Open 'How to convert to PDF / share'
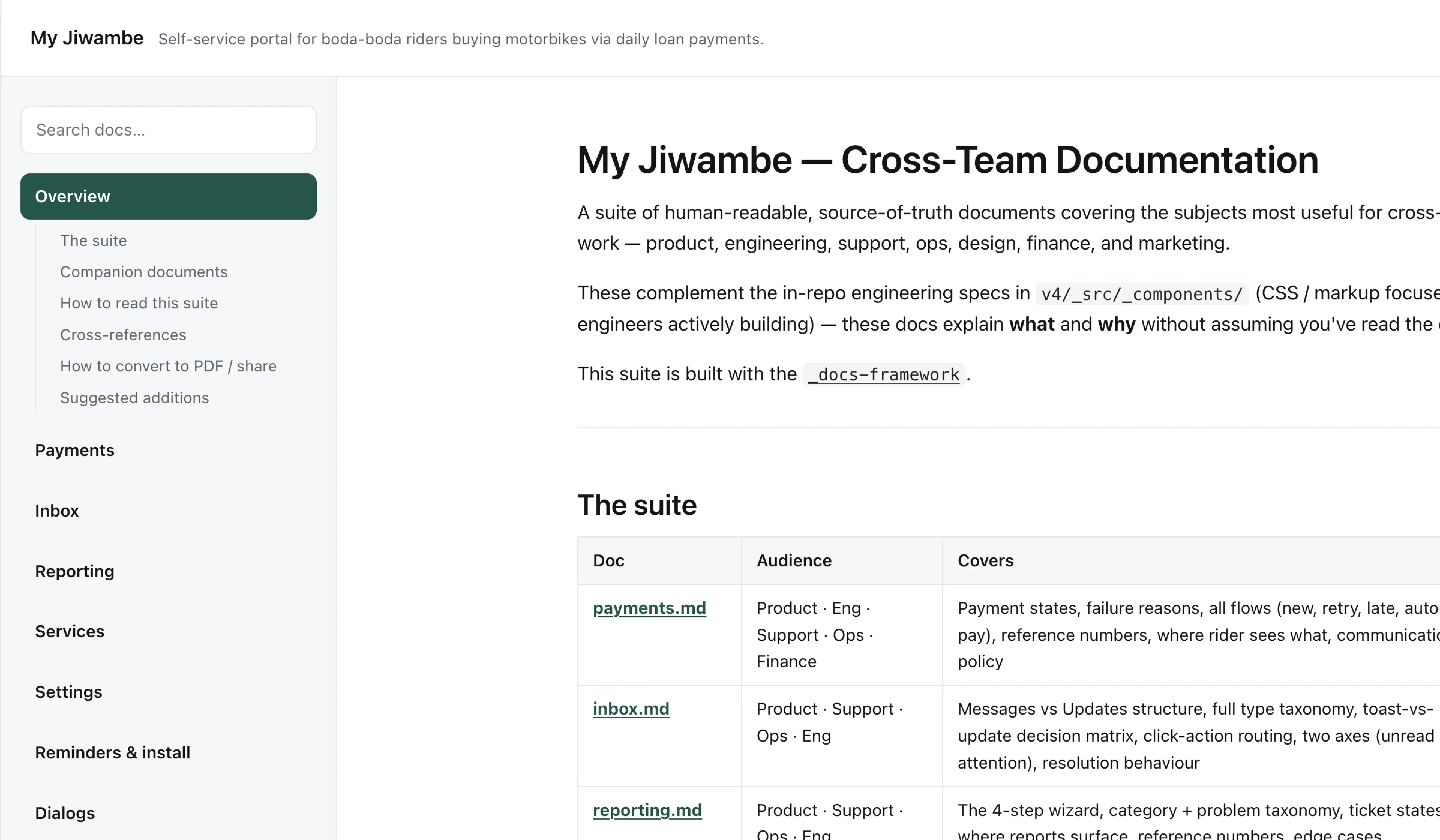This screenshot has width=1440, height=840. [x=168, y=366]
